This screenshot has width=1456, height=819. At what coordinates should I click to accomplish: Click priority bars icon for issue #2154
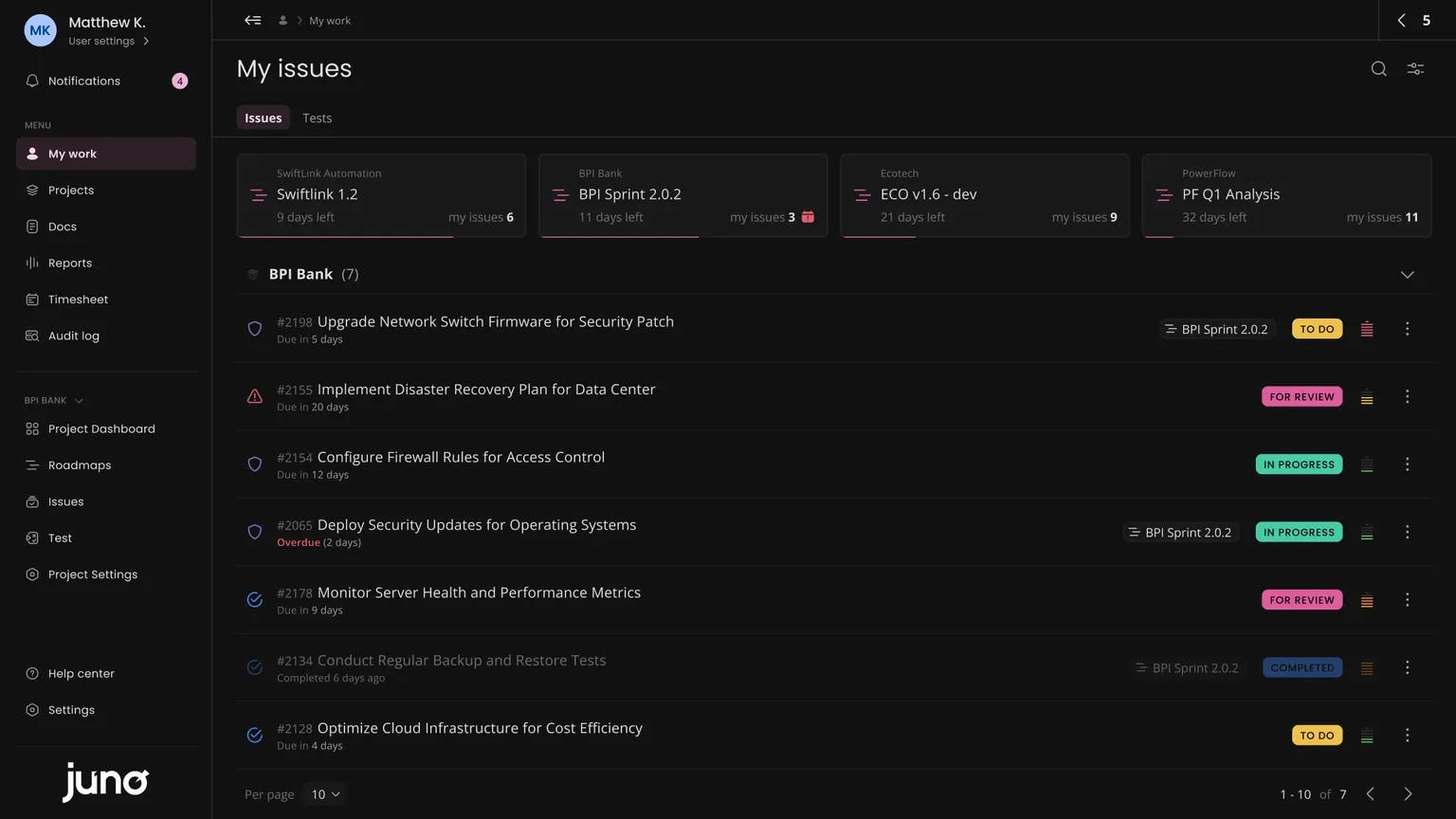point(1367,464)
